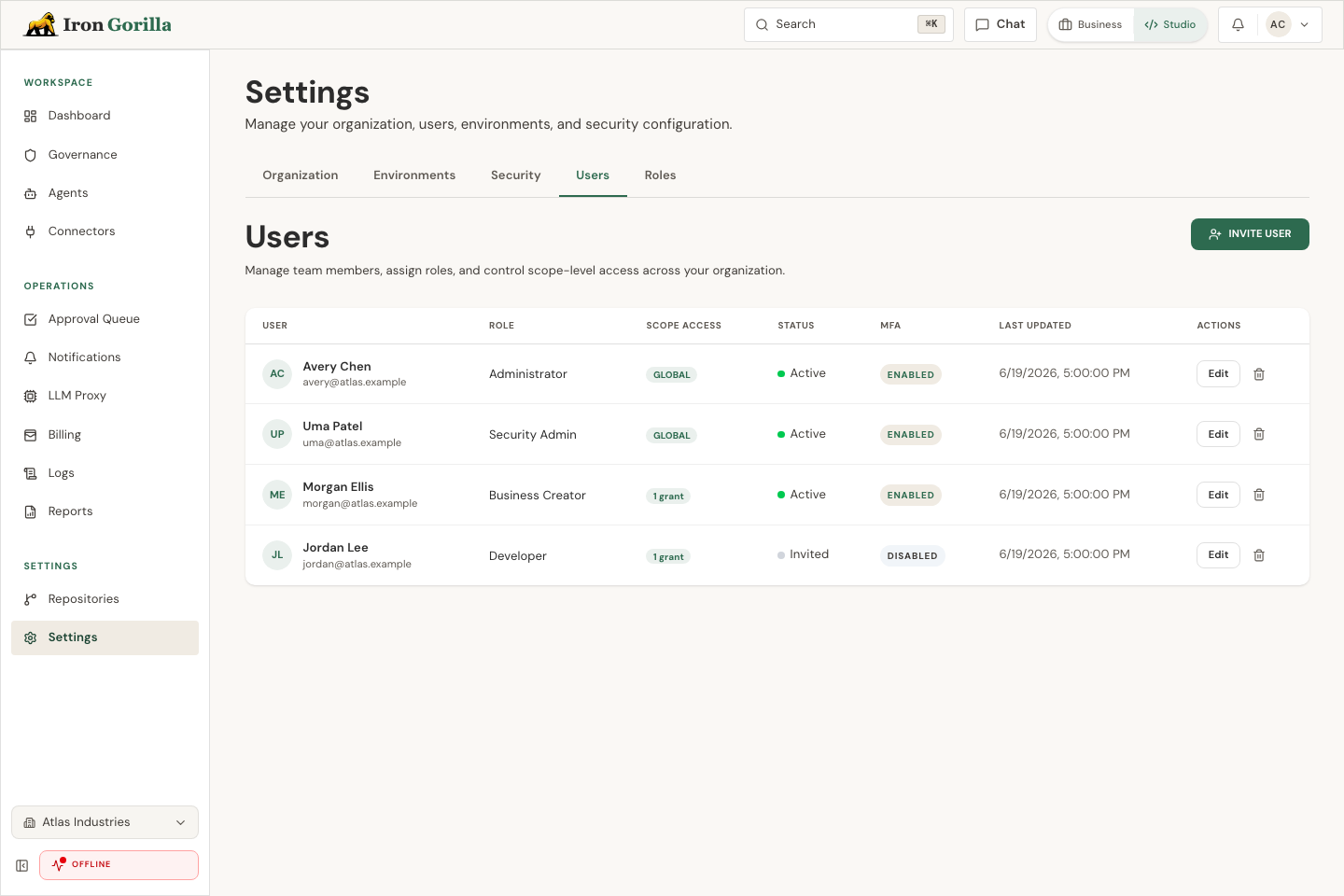Open the Connectors page
Screen dimensions: 1344x896
pos(105,231)
